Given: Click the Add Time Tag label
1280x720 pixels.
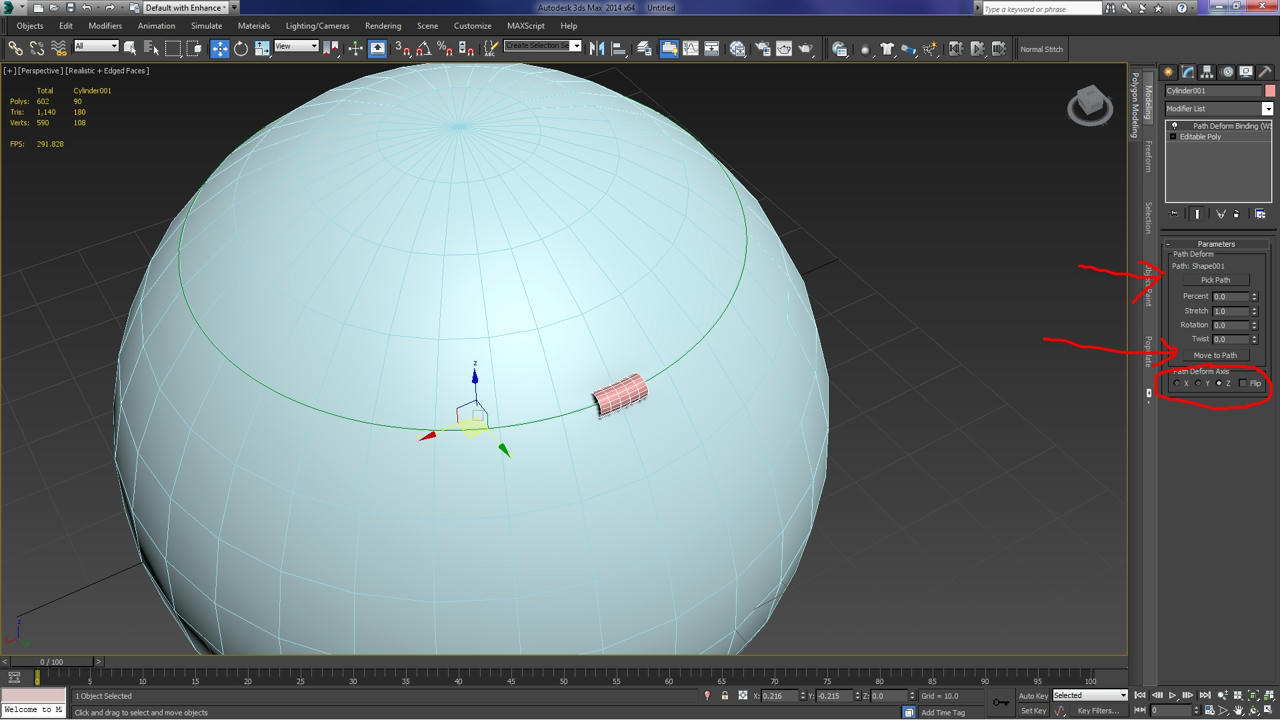Looking at the screenshot, I should pyautogui.click(x=943, y=713).
